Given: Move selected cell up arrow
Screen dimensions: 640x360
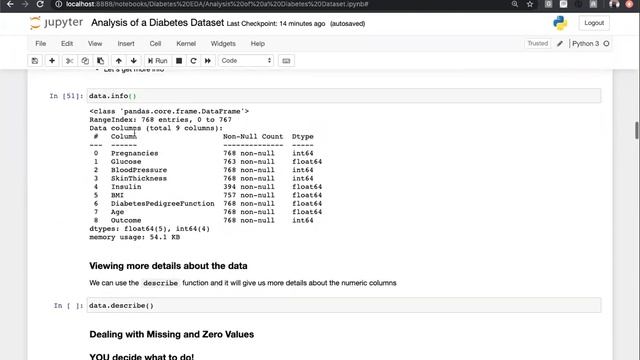Looking at the screenshot, I should click(118, 61).
